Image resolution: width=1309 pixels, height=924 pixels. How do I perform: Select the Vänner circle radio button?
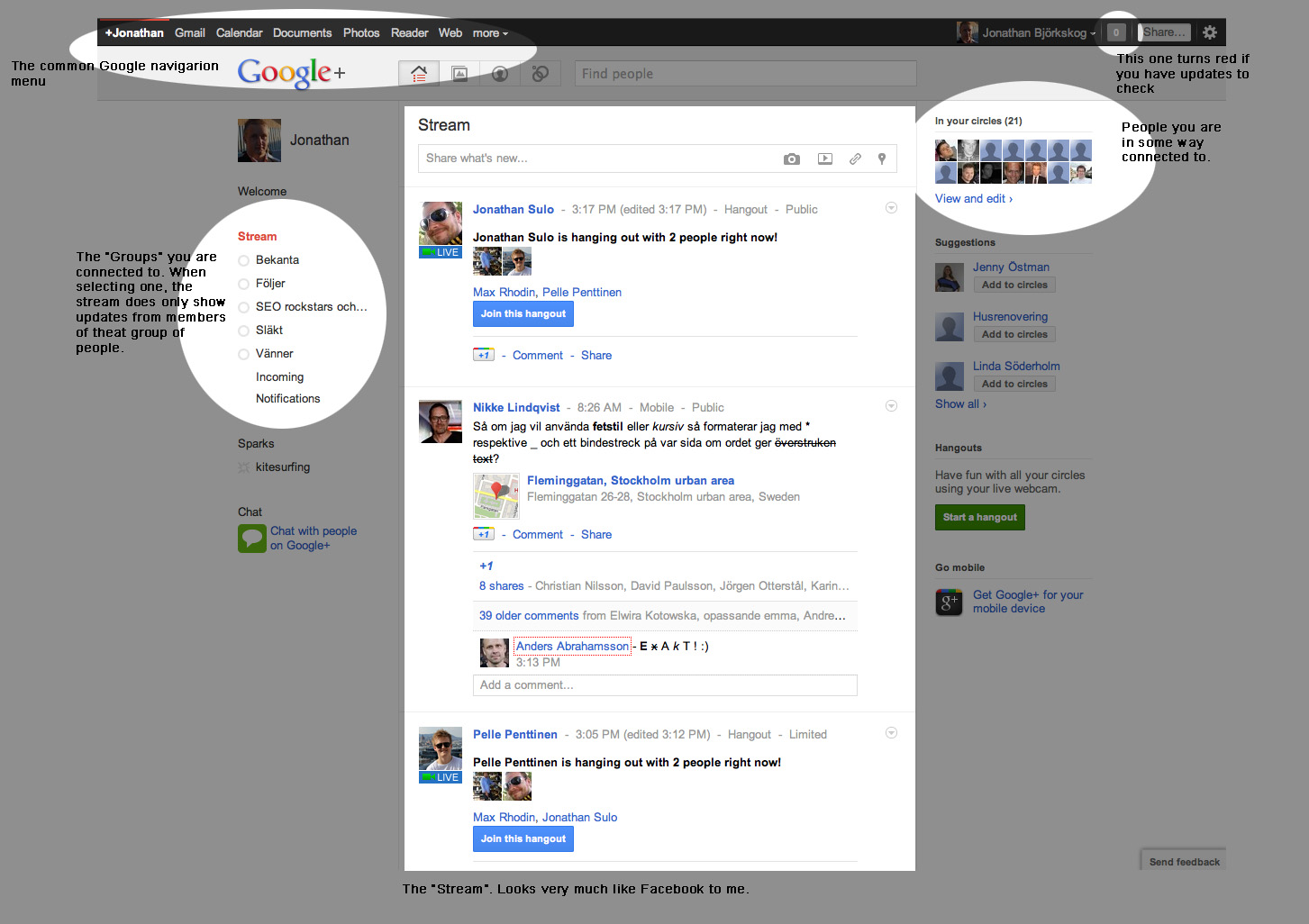[x=243, y=355]
